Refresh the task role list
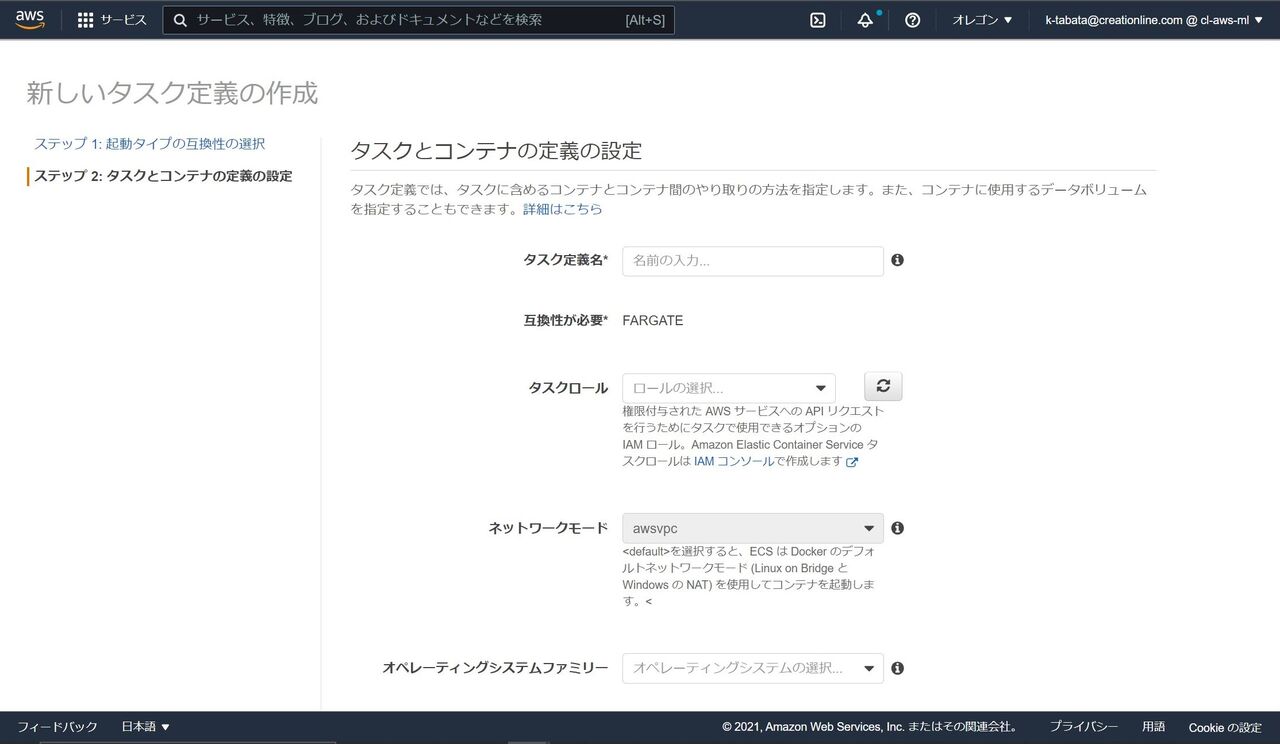Viewport: 1280px width, 744px height. [883, 386]
